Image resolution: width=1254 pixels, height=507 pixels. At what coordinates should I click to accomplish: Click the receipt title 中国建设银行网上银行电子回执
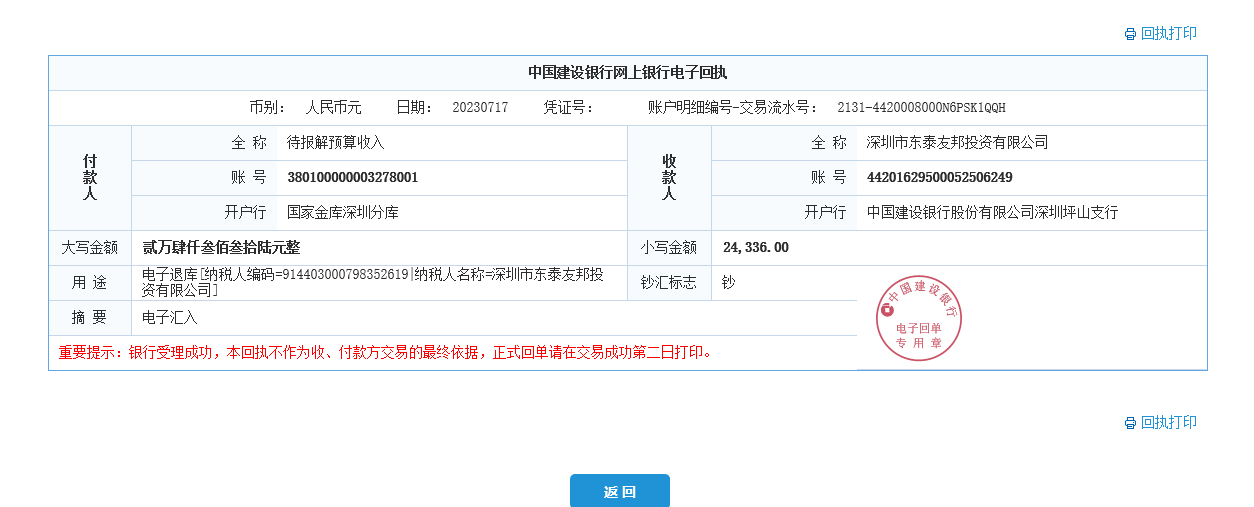[x=628, y=73]
